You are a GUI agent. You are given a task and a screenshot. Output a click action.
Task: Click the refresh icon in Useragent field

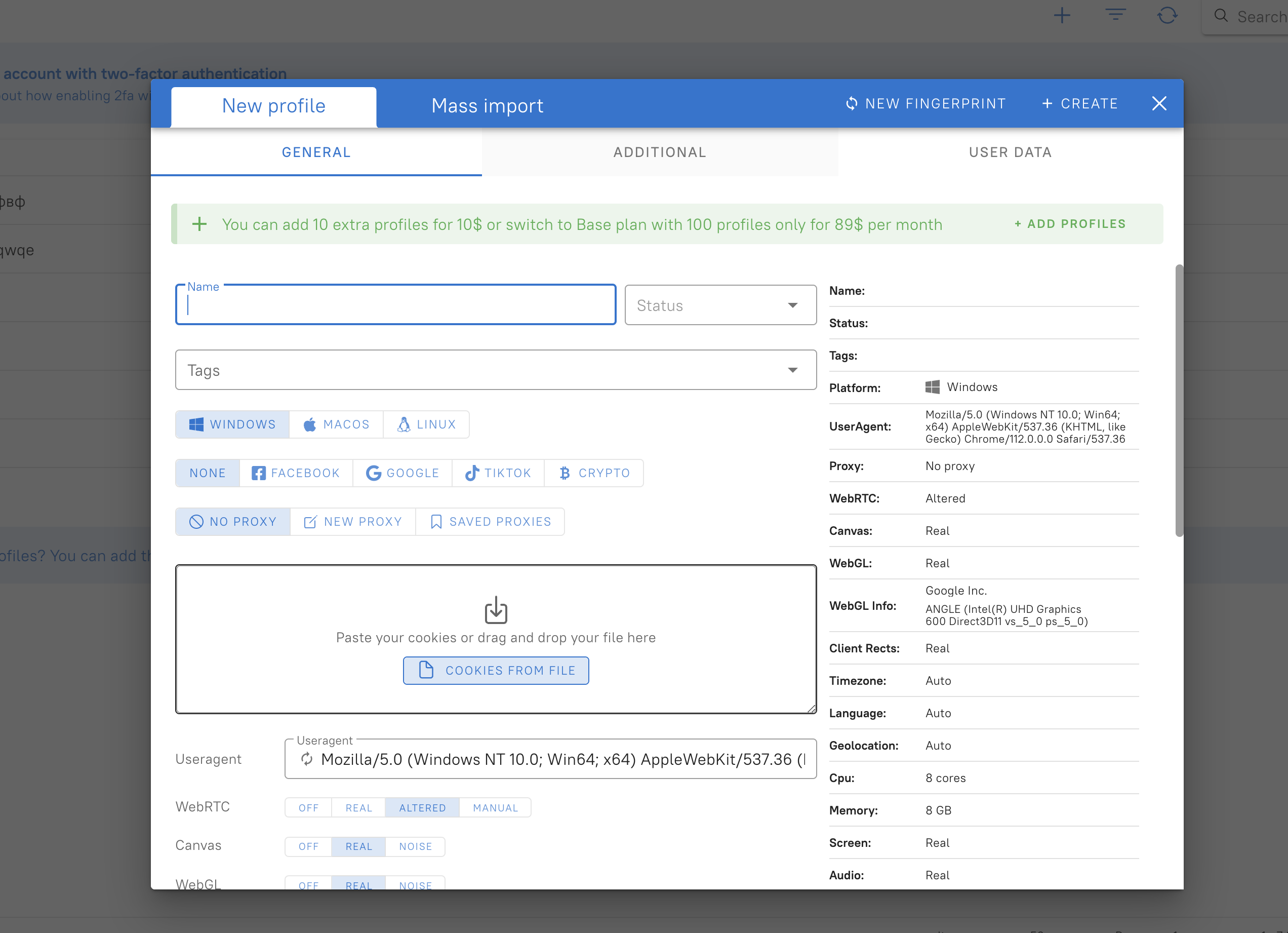[x=307, y=759]
